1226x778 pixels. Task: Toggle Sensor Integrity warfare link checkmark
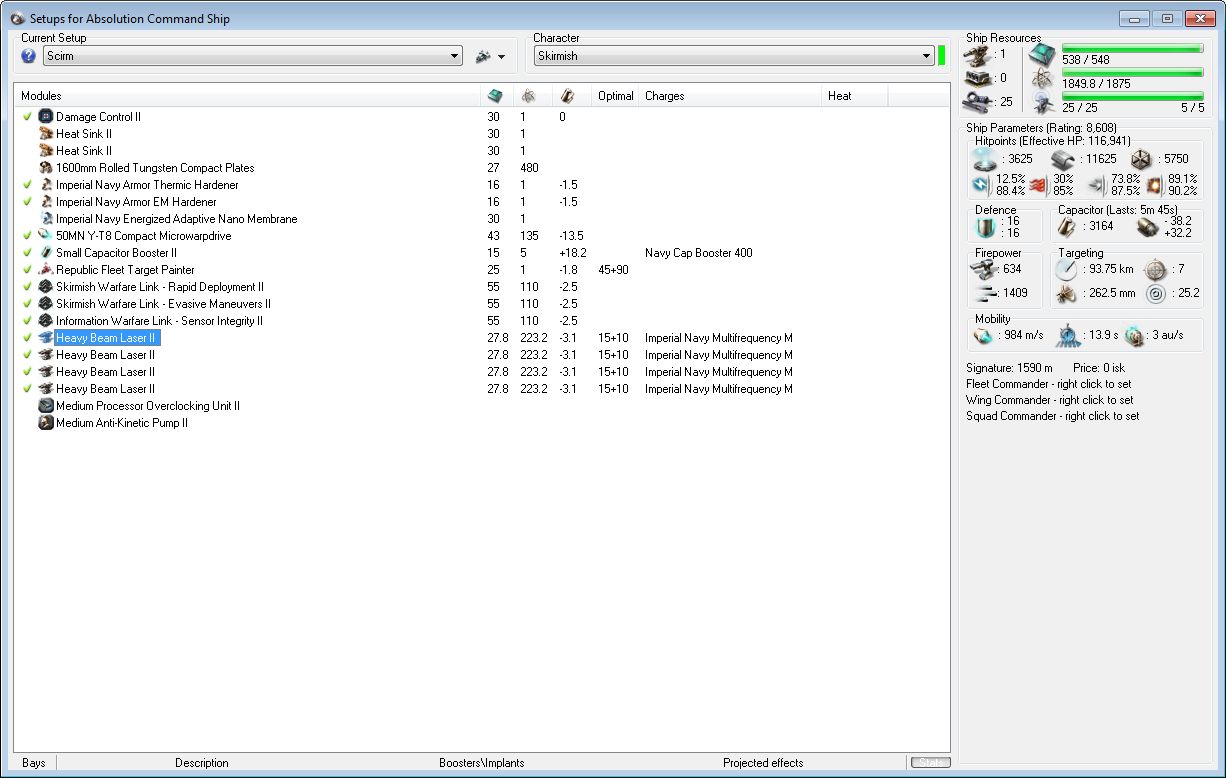point(28,321)
